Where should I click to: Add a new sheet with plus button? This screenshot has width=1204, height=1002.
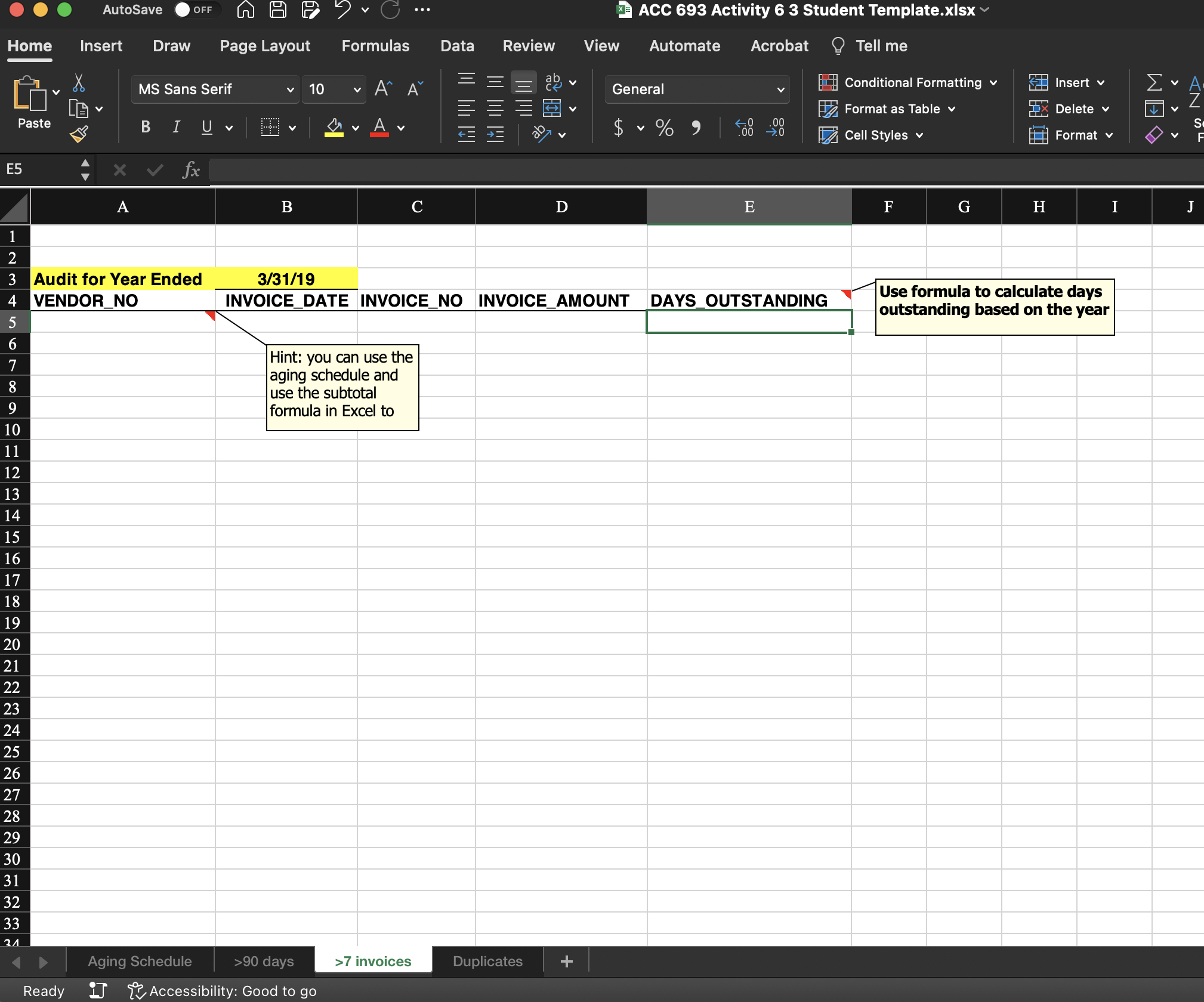click(x=566, y=961)
